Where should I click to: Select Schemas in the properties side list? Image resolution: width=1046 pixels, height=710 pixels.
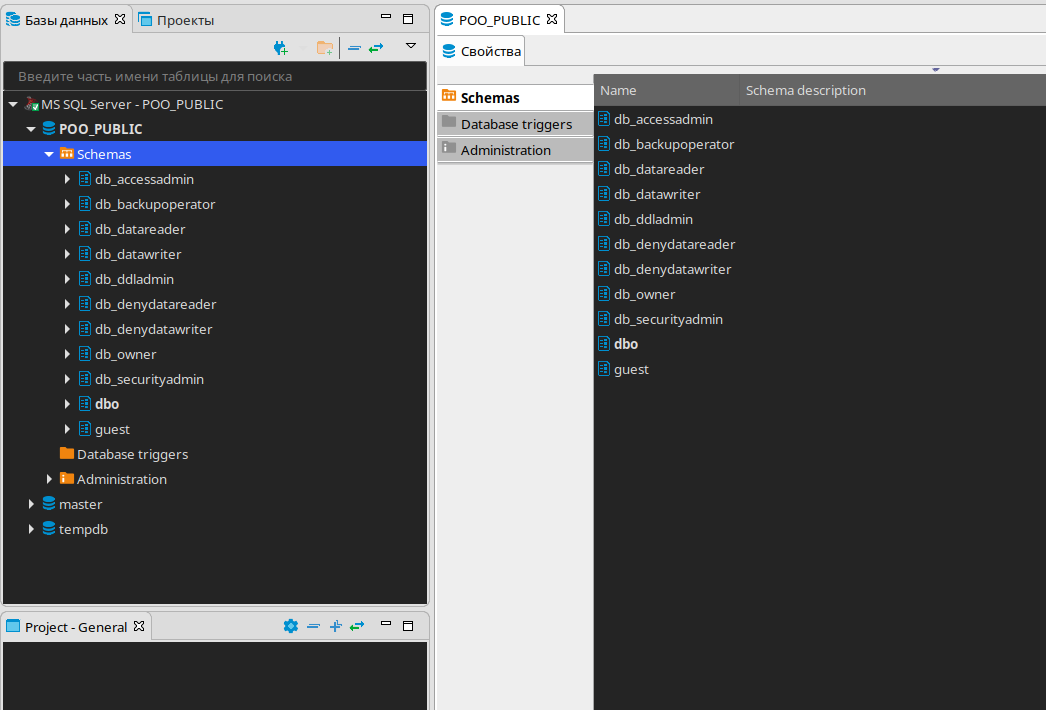(x=515, y=97)
